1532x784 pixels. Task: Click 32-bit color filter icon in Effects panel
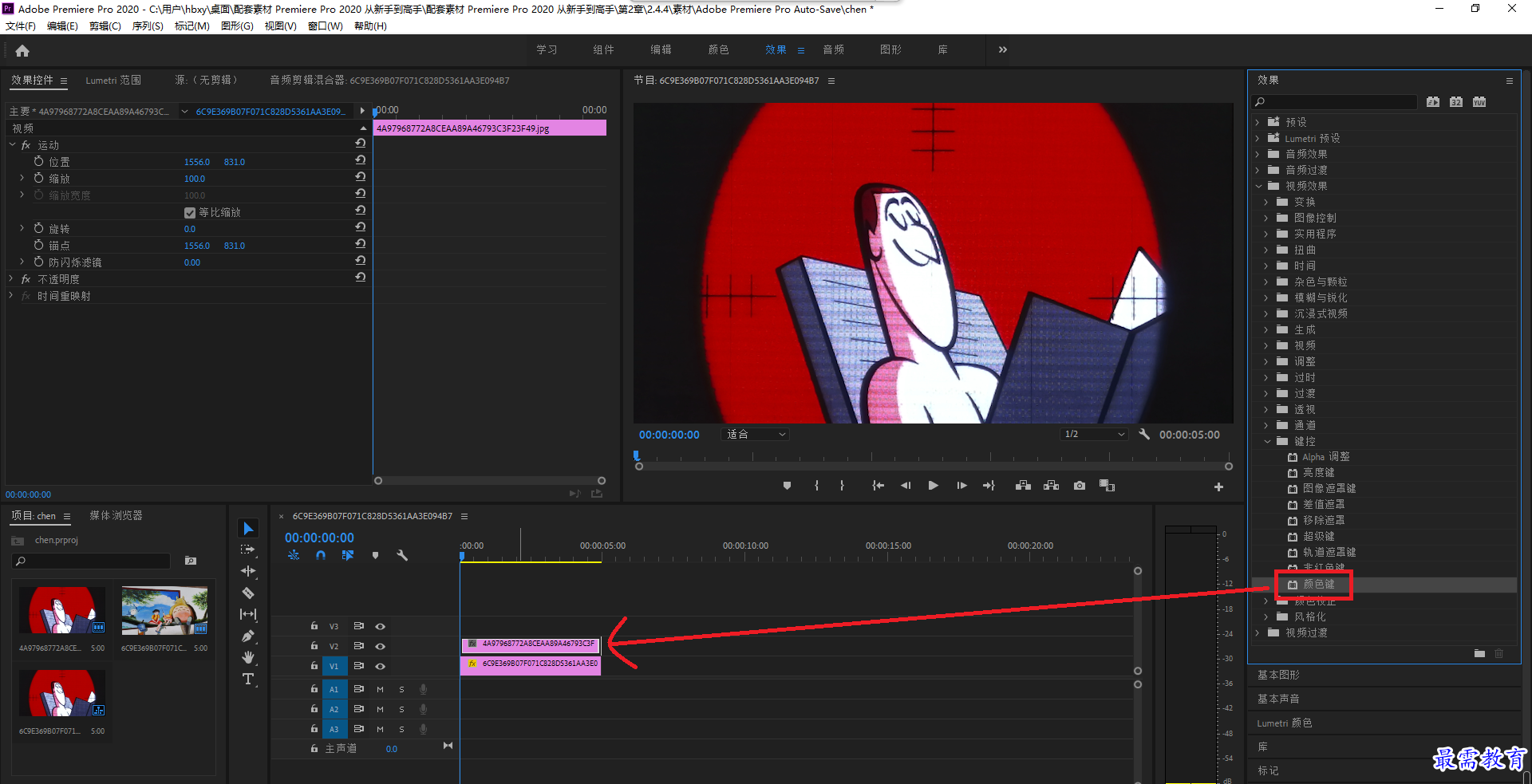click(x=1456, y=102)
